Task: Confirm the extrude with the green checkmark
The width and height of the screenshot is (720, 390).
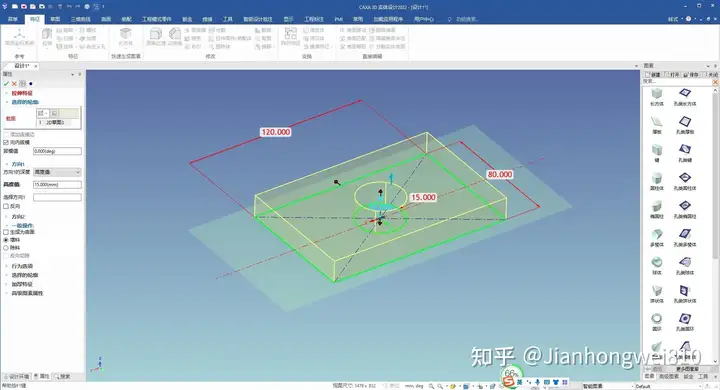Action: click(x=6, y=84)
